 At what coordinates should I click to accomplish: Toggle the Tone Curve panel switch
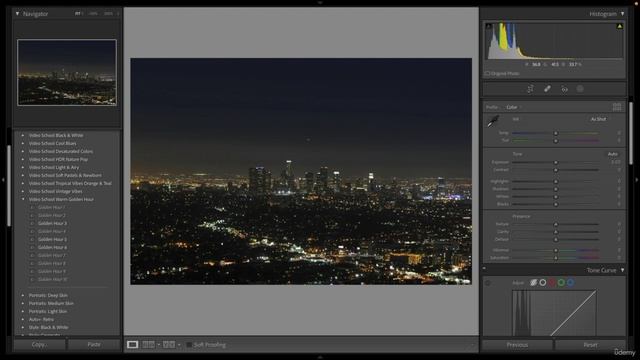[x=484, y=269]
